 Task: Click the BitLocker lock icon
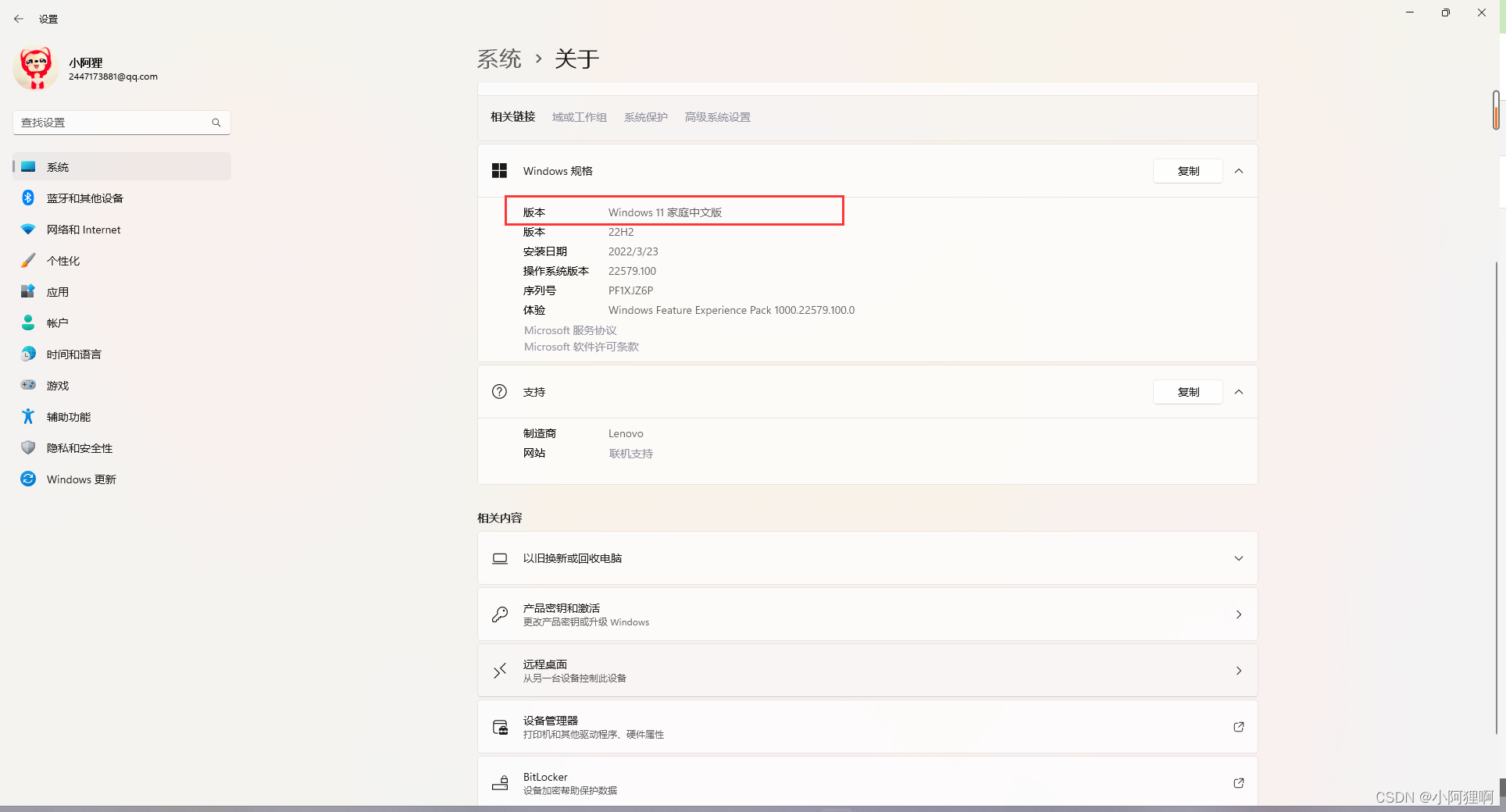(500, 783)
